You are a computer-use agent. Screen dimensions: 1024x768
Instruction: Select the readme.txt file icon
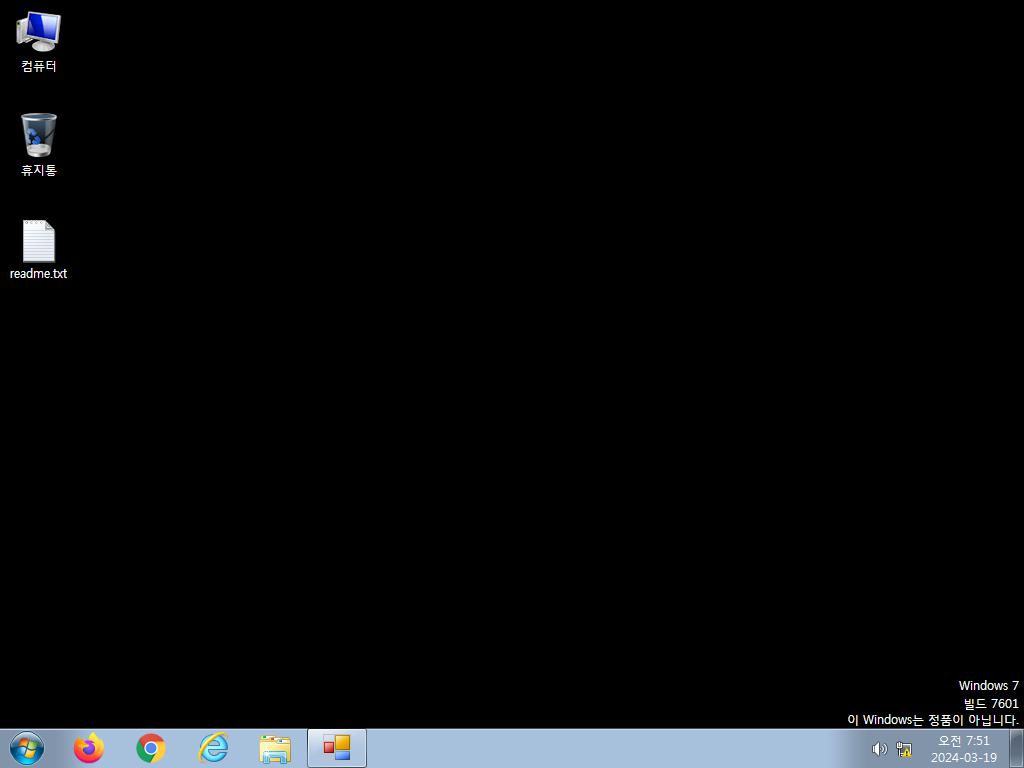pyautogui.click(x=39, y=240)
